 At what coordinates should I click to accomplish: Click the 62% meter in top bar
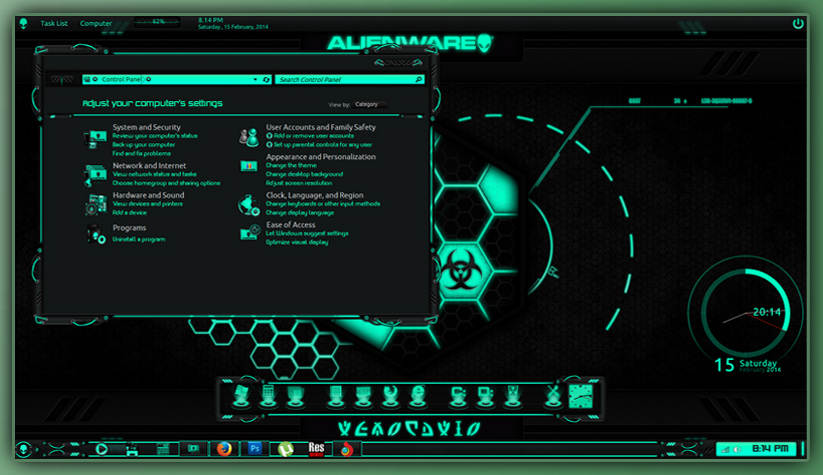[157, 22]
